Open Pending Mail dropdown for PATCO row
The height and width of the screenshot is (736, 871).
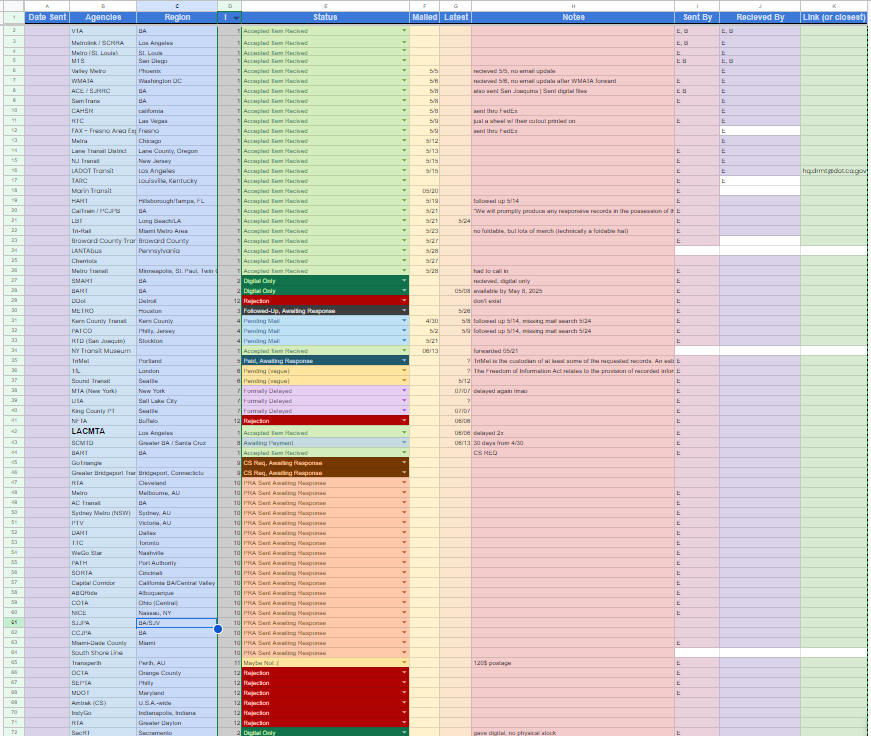coord(404,331)
